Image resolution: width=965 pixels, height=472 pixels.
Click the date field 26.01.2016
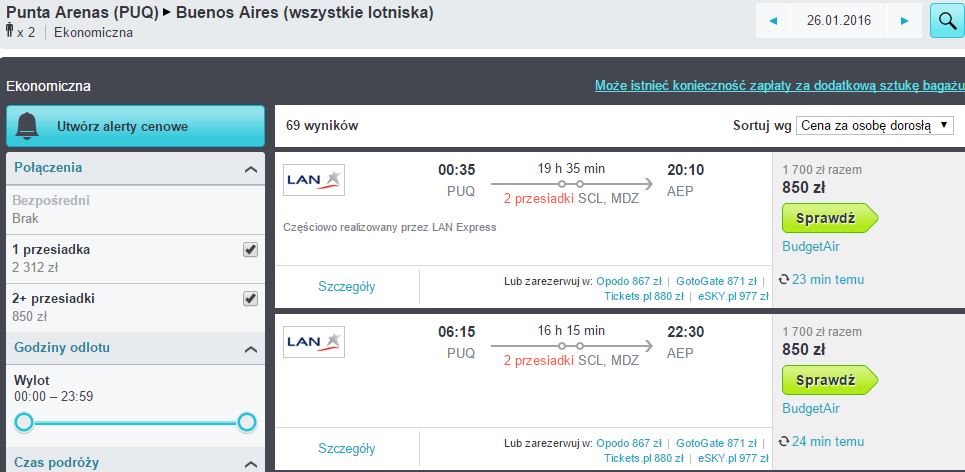point(839,21)
